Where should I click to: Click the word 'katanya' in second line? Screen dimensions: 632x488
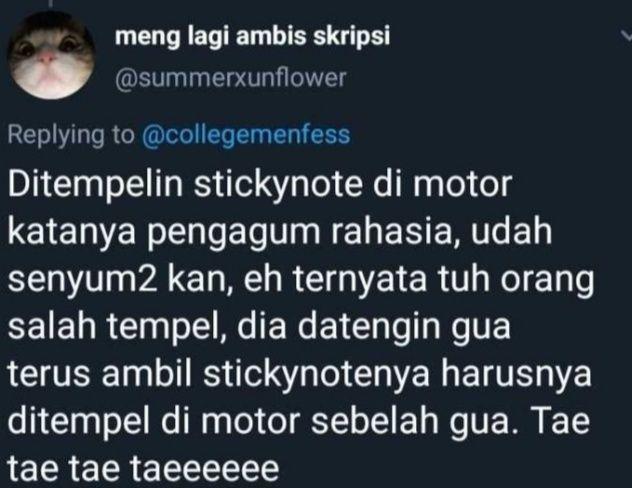tap(72, 233)
